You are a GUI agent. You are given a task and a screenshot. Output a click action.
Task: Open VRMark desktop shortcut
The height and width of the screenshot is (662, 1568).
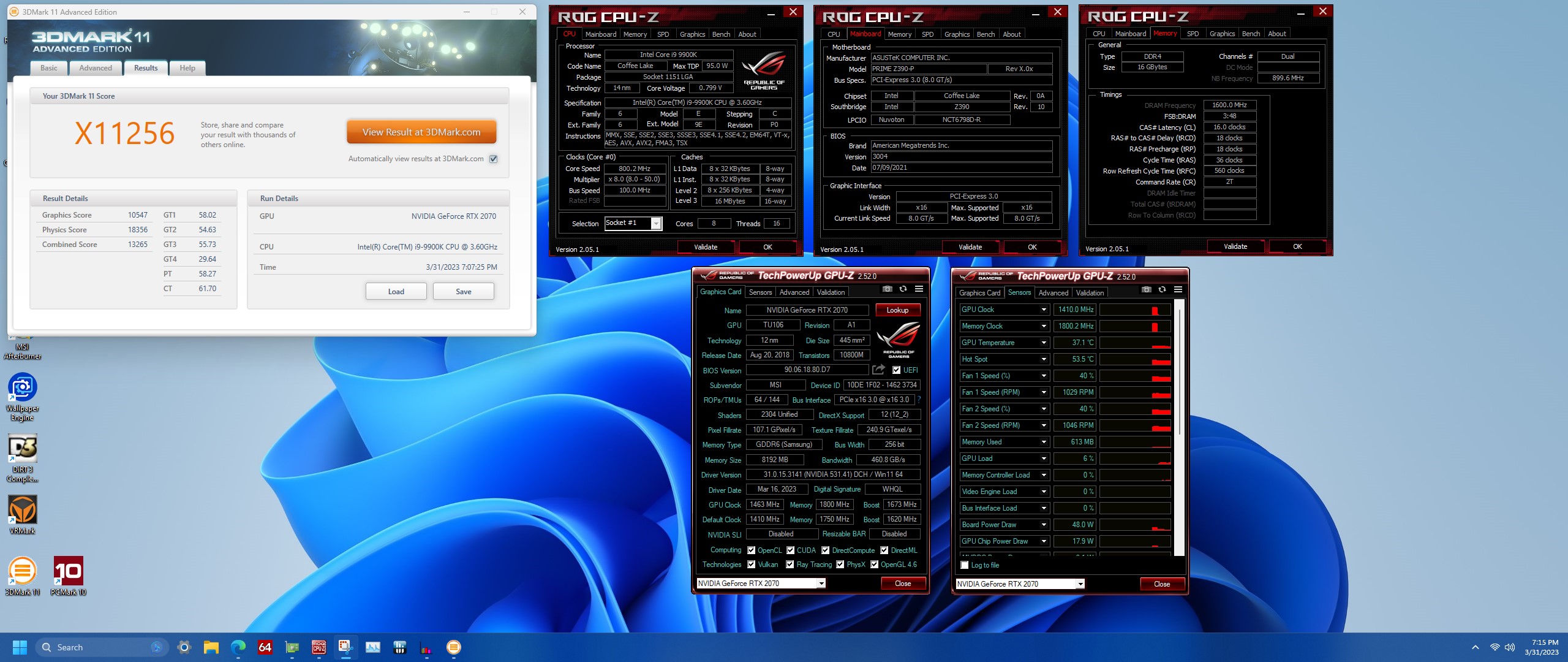22,515
